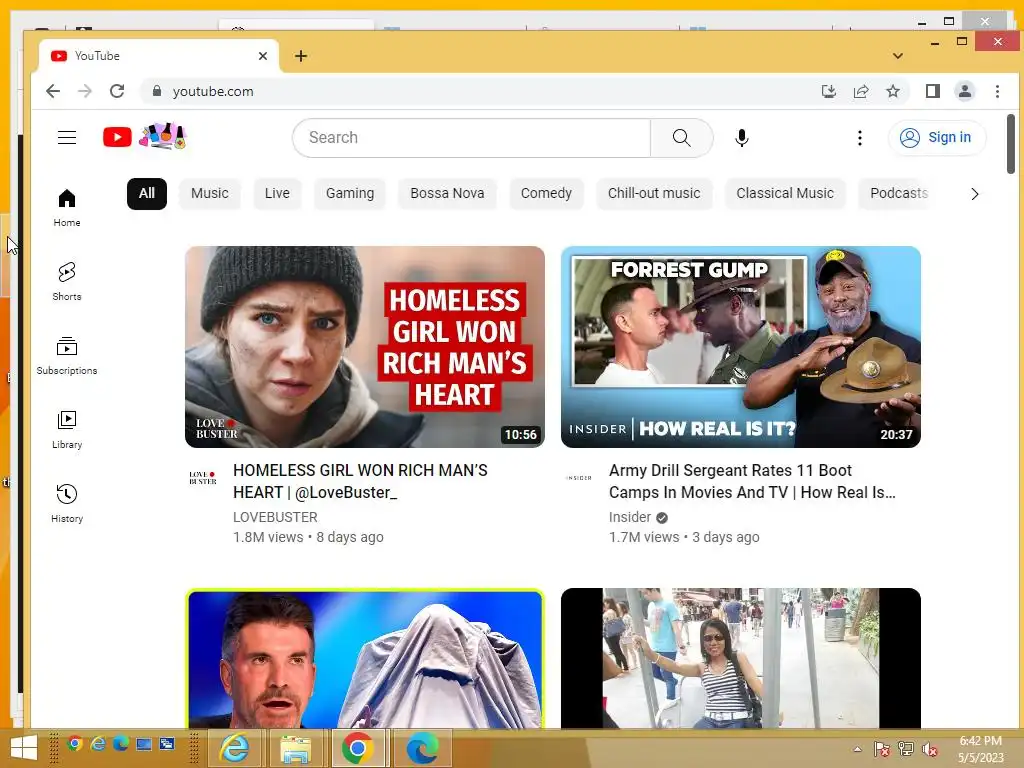The width and height of the screenshot is (1024, 768).
Task: Click the YouTube search input field
Action: (472, 138)
